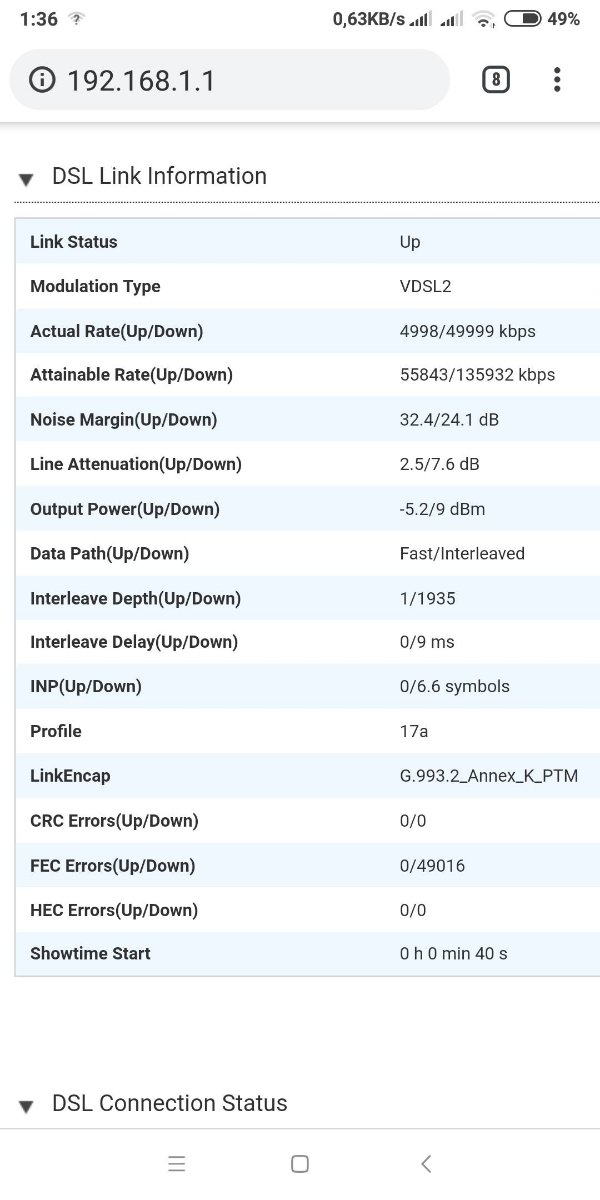600x1200 pixels.
Task: Click the DSL Link Information heading
Action: (x=159, y=176)
